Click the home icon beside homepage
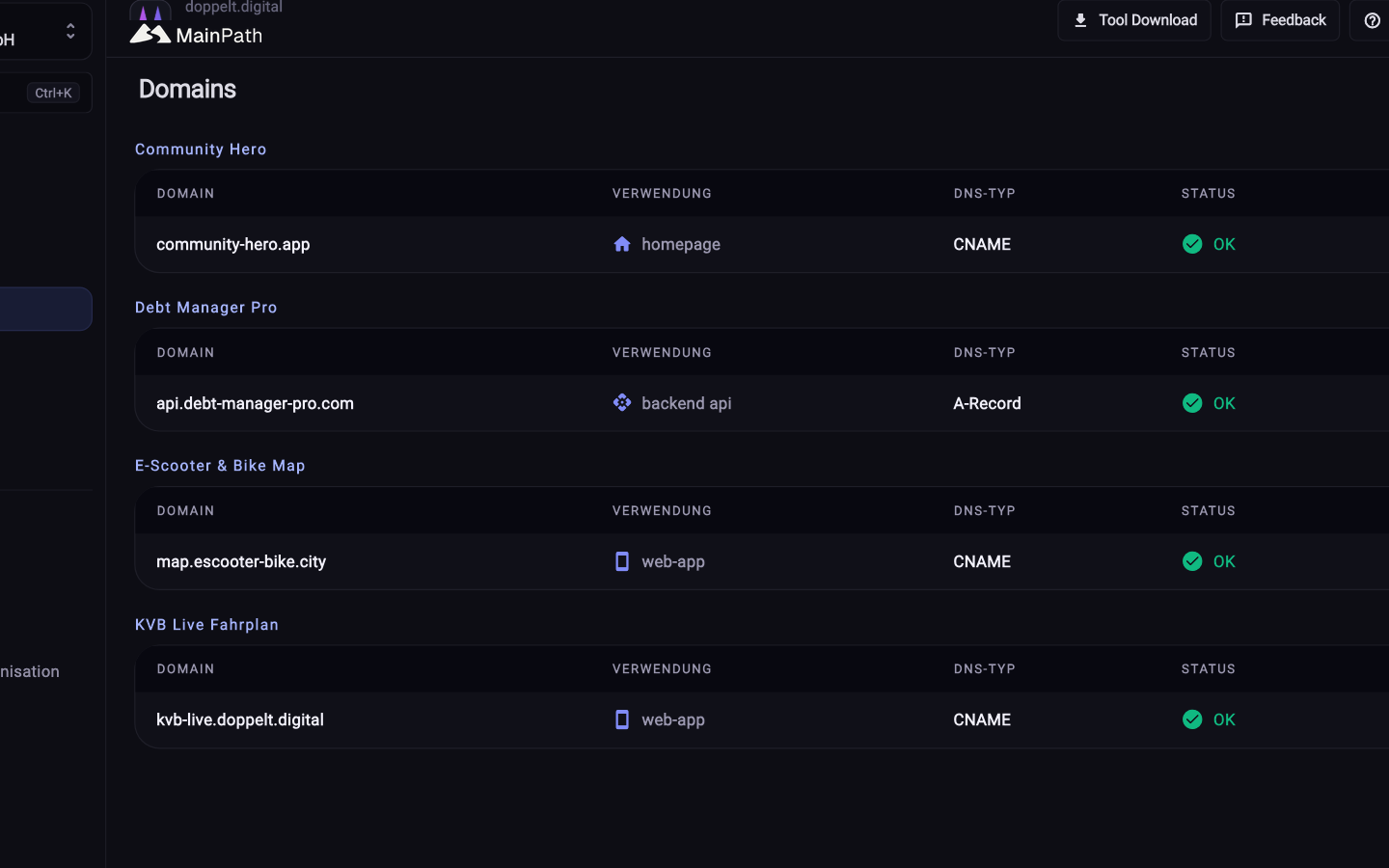The image size is (1389, 868). pos(622,244)
